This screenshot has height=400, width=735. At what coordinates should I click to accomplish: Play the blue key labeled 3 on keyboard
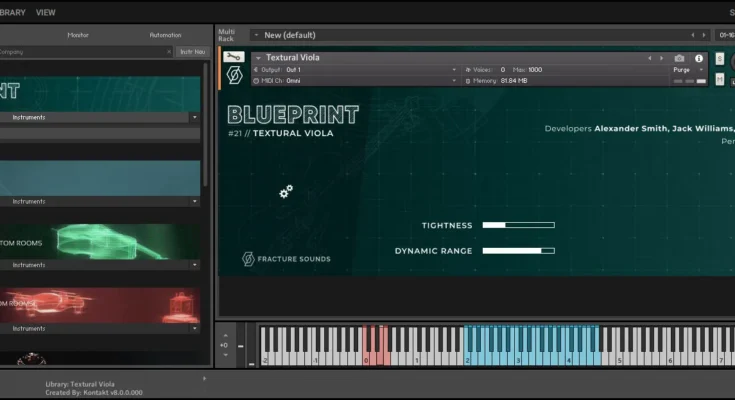click(x=518, y=359)
